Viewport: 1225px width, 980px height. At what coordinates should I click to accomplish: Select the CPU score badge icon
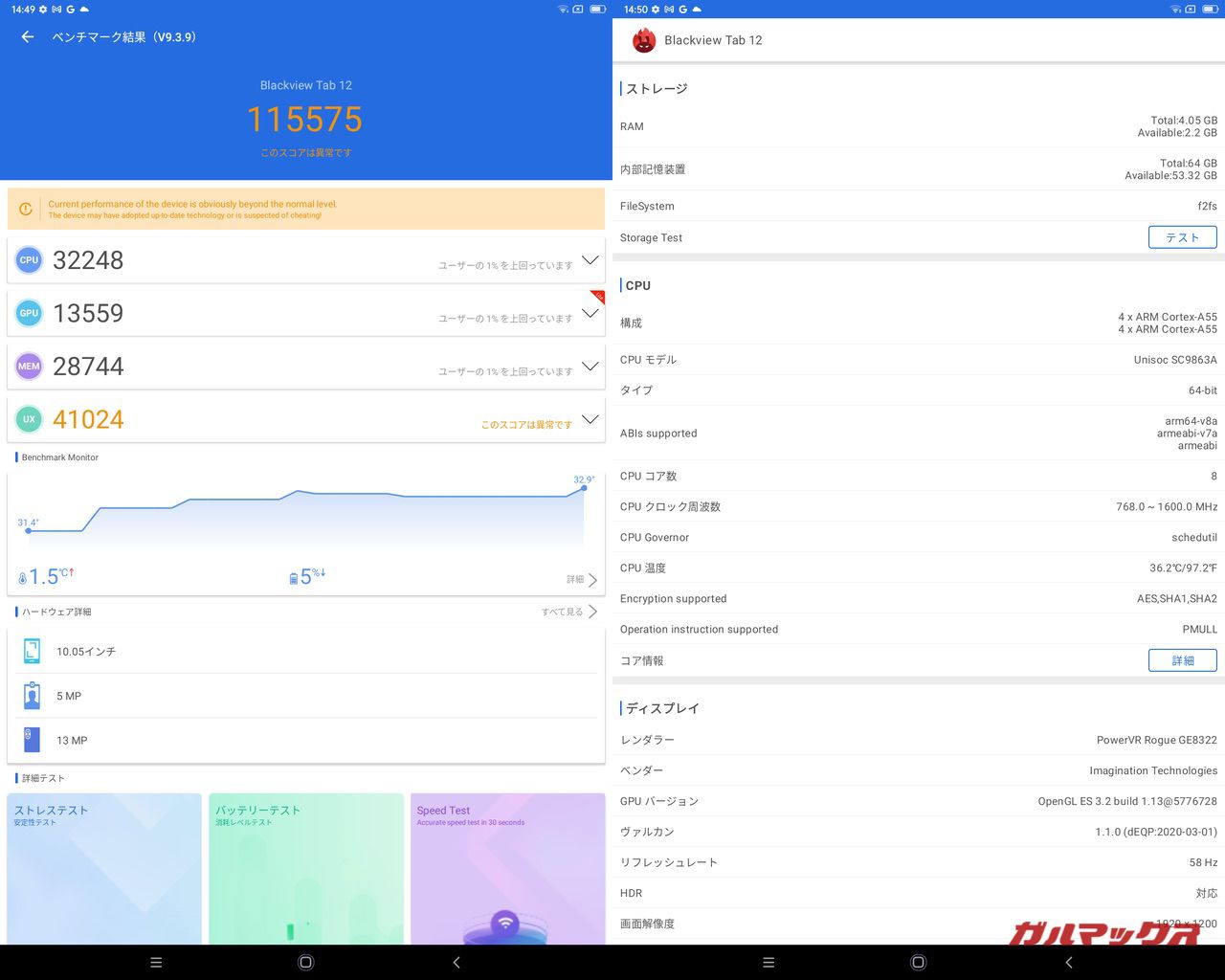click(29, 259)
